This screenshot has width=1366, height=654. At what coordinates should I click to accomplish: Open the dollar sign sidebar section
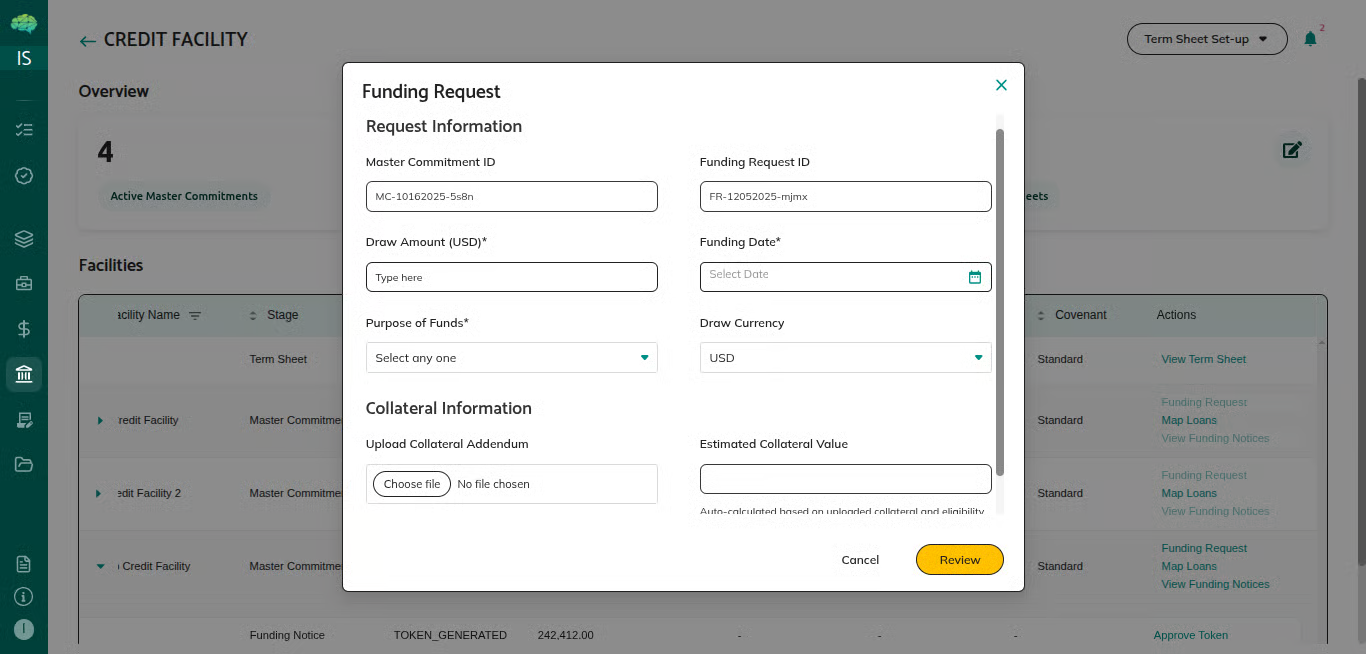tap(24, 328)
